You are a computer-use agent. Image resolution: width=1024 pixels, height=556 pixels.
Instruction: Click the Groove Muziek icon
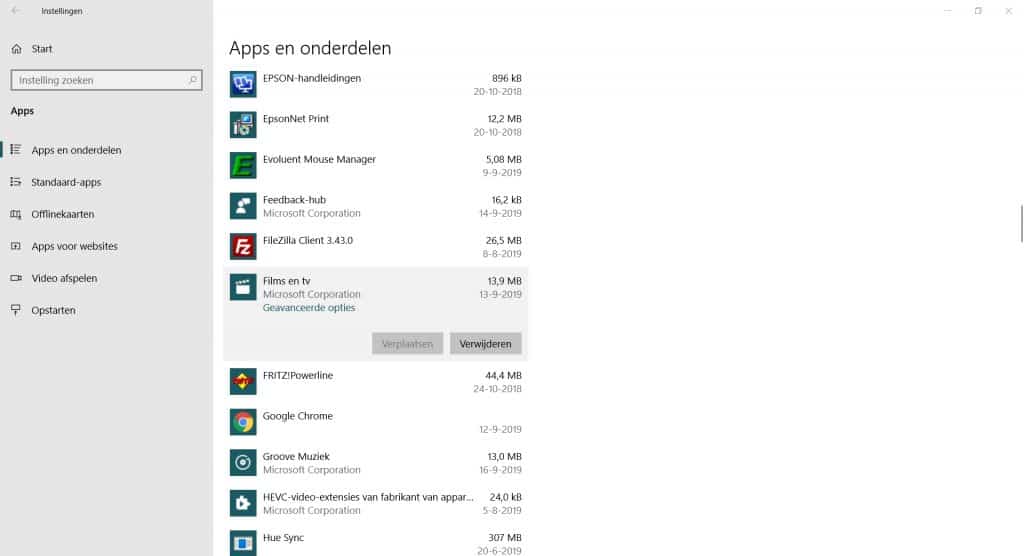(243, 463)
